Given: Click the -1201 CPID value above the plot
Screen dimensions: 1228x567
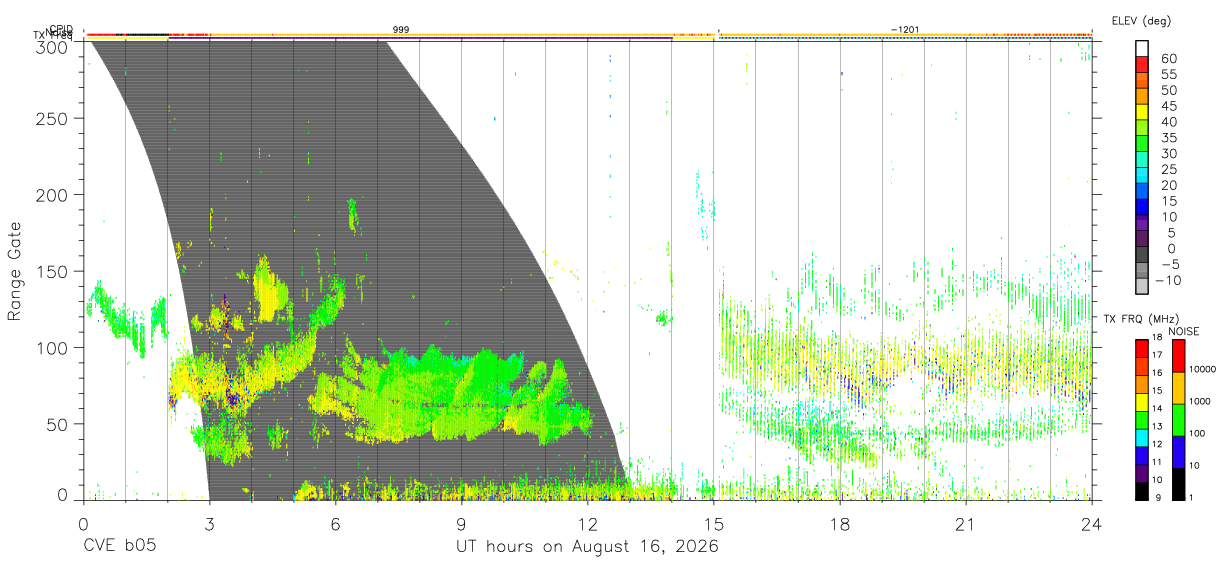Looking at the screenshot, I should click(x=905, y=31).
